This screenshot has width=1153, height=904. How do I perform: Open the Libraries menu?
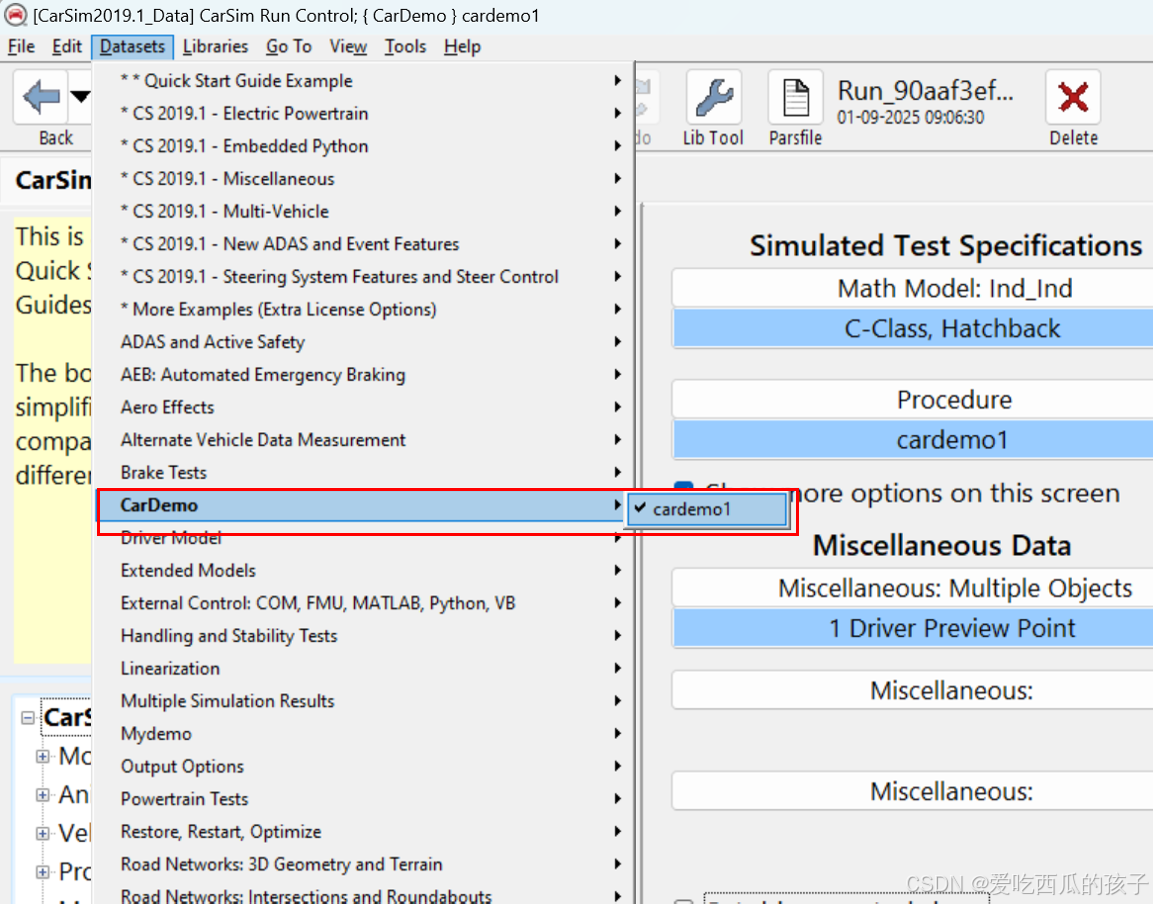point(215,46)
